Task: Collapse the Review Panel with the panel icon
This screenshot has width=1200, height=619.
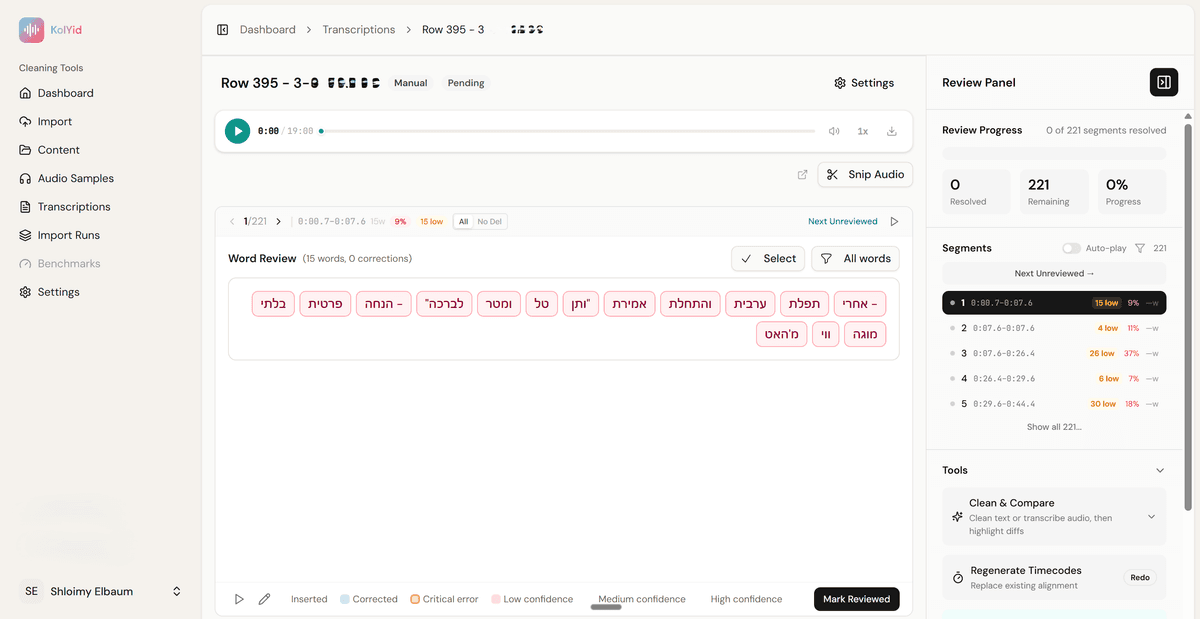Action: click(1163, 83)
